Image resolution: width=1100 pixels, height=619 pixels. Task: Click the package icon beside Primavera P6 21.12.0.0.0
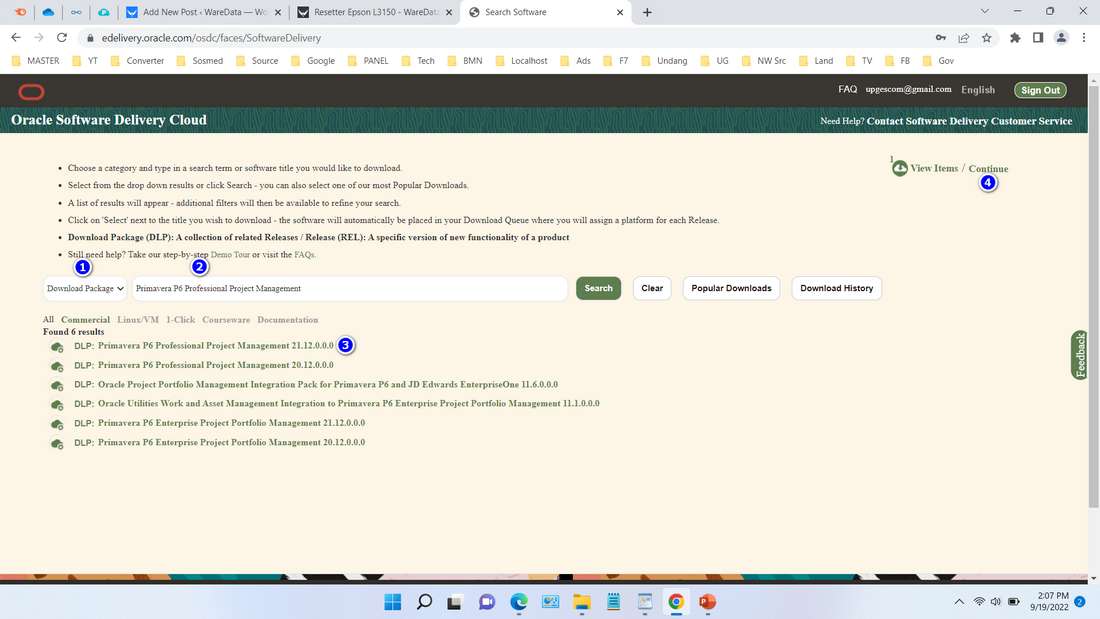pyautogui.click(x=57, y=346)
